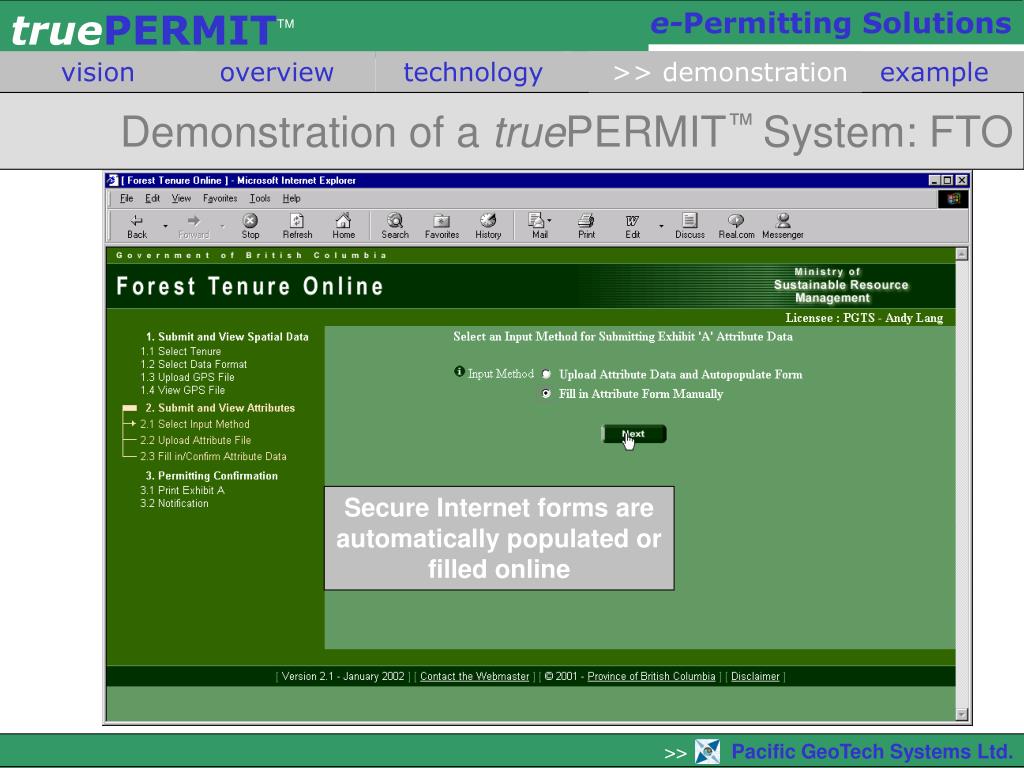The image size is (1024, 768).
Task: Open the Help menu
Action: 291,199
